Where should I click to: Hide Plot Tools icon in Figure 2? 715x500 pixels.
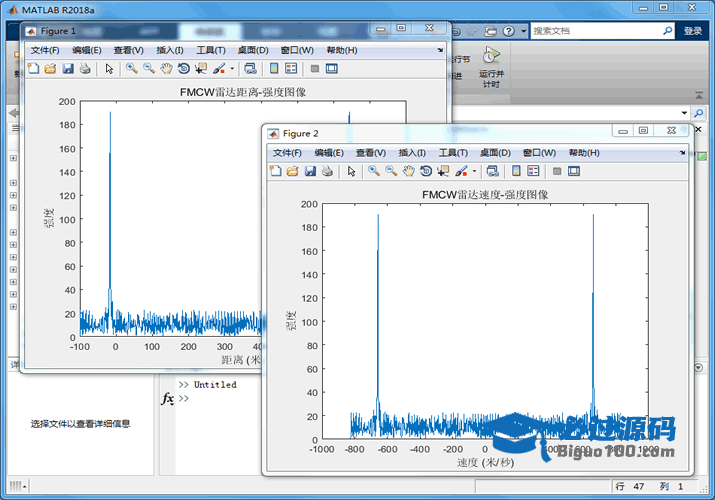click(x=557, y=171)
